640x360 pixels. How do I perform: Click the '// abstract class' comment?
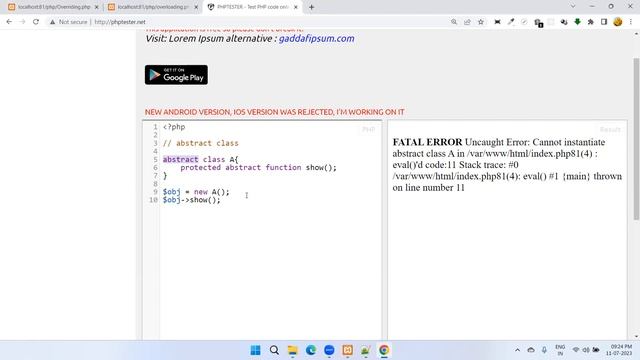pos(200,143)
